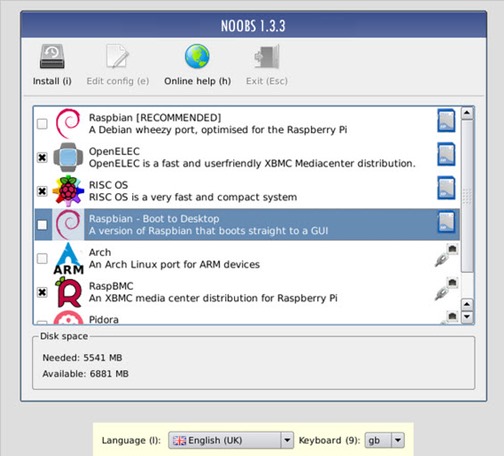504x456 pixels.
Task: Click 'An XBMC media center distribution' description
Action: pyautogui.click(x=213, y=298)
